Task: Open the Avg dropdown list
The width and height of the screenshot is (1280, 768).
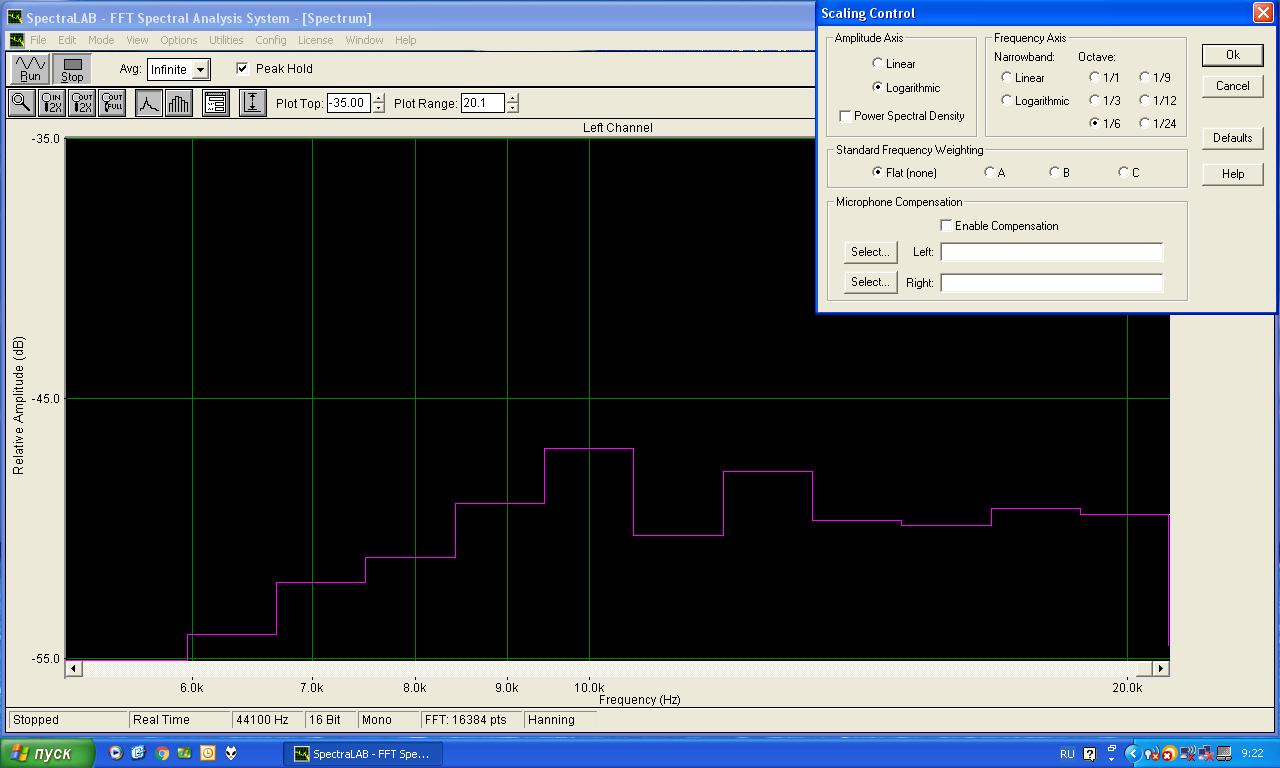Action: click(x=200, y=70)
